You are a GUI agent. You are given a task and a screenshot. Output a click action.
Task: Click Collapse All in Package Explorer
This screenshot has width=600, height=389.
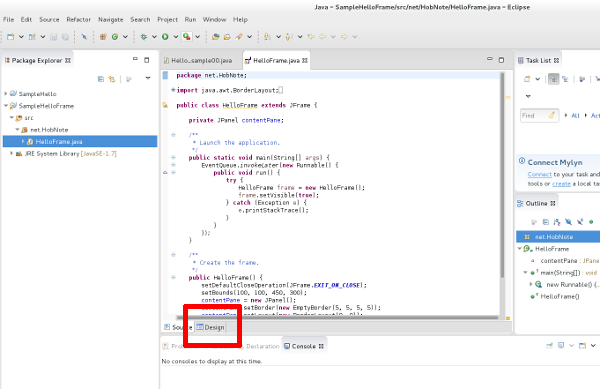click(x=101, y=79)
